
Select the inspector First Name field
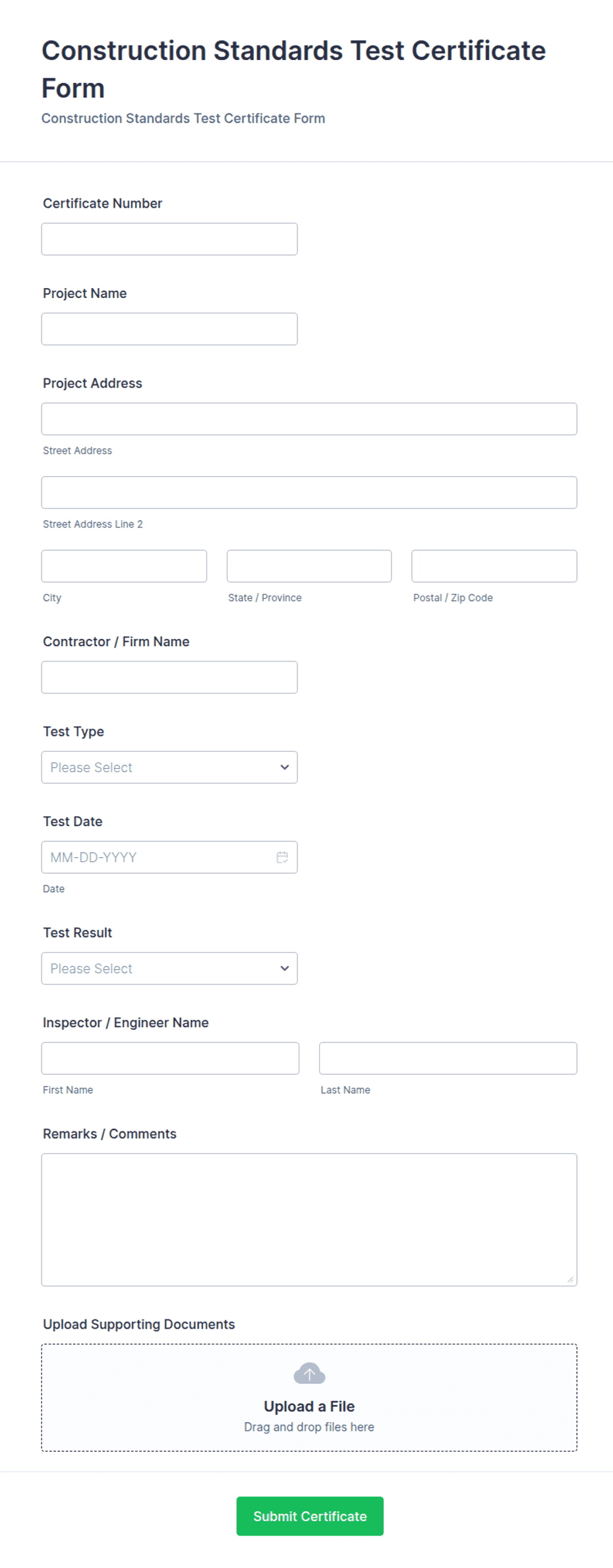point(170,1058)
